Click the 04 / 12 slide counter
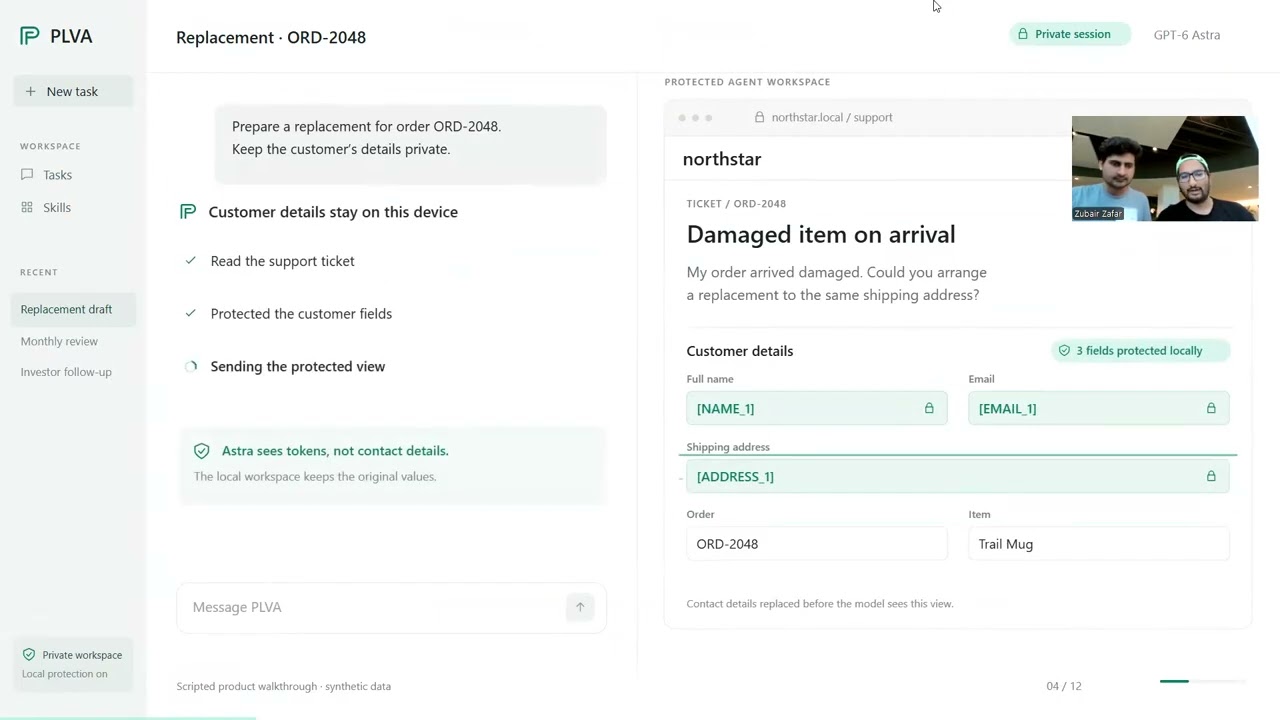Image resolution: width=1280 pixels, height=720 pixels. tap(1064, 686)
